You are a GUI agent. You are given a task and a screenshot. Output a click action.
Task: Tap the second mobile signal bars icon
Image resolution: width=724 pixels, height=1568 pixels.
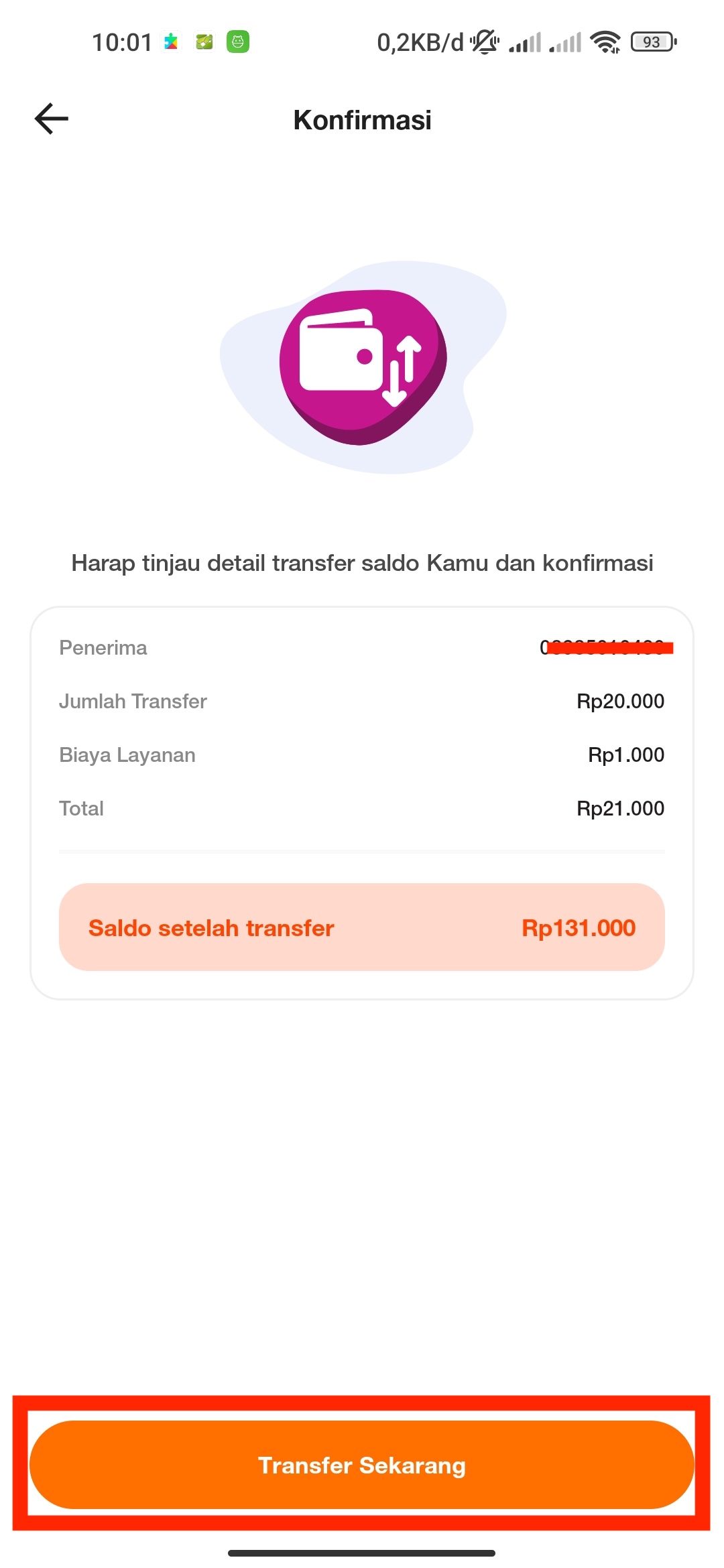tap(565, 43)
